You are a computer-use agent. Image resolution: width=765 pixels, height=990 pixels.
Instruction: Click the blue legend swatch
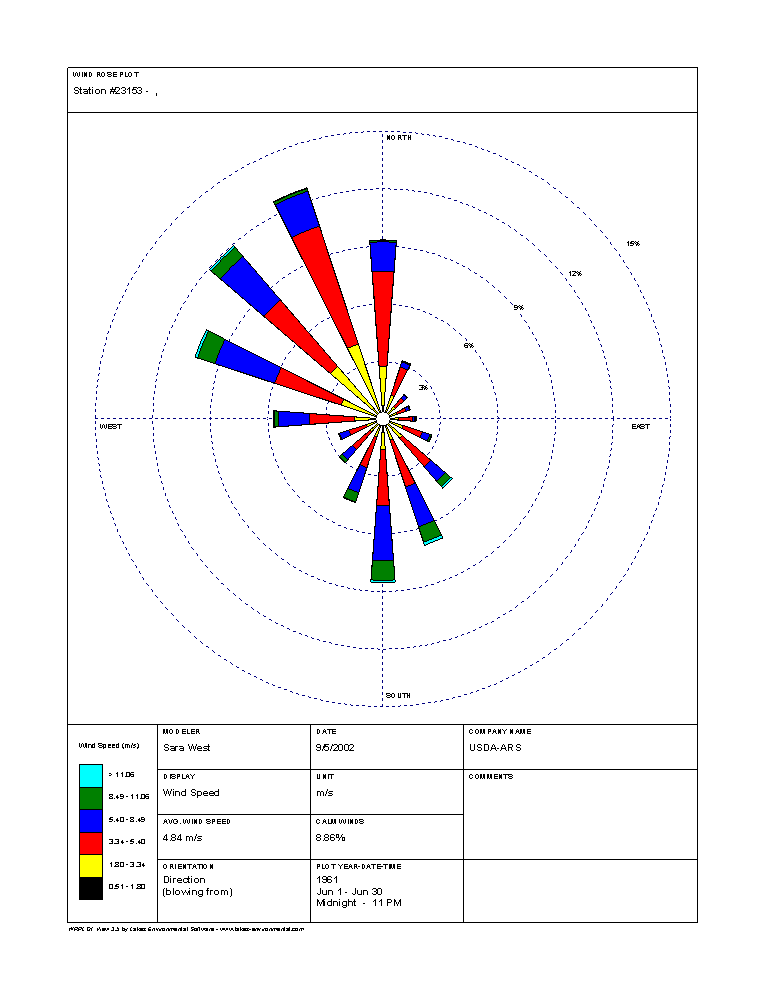(x=91, y=821)
